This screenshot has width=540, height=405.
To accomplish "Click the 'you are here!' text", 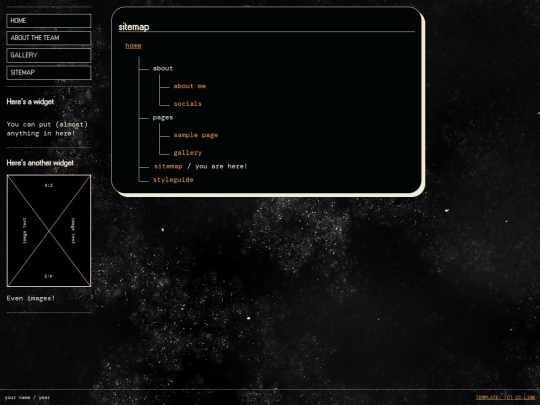I will coord(221,166).
